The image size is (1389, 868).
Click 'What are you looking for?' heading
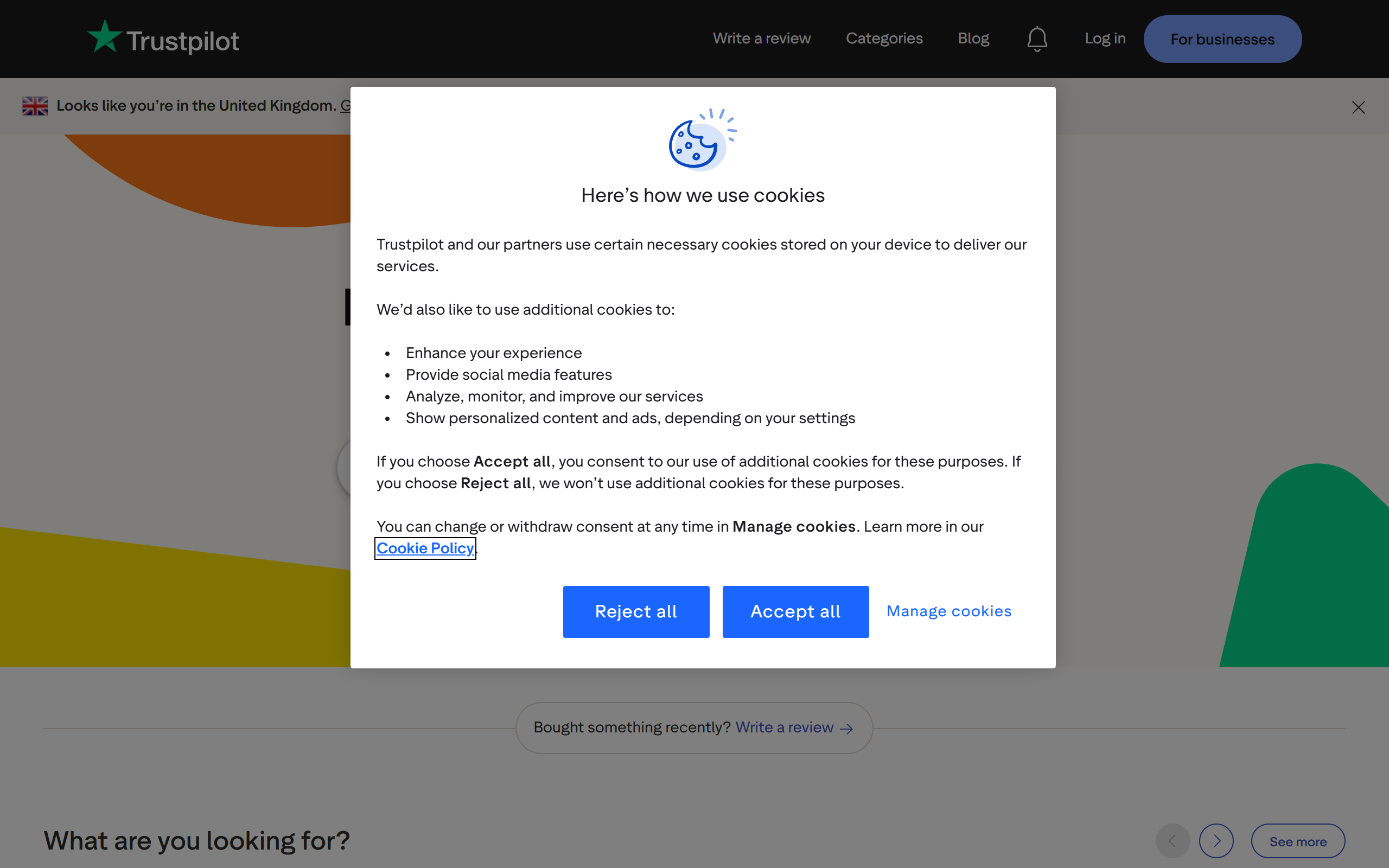point(197,840)
